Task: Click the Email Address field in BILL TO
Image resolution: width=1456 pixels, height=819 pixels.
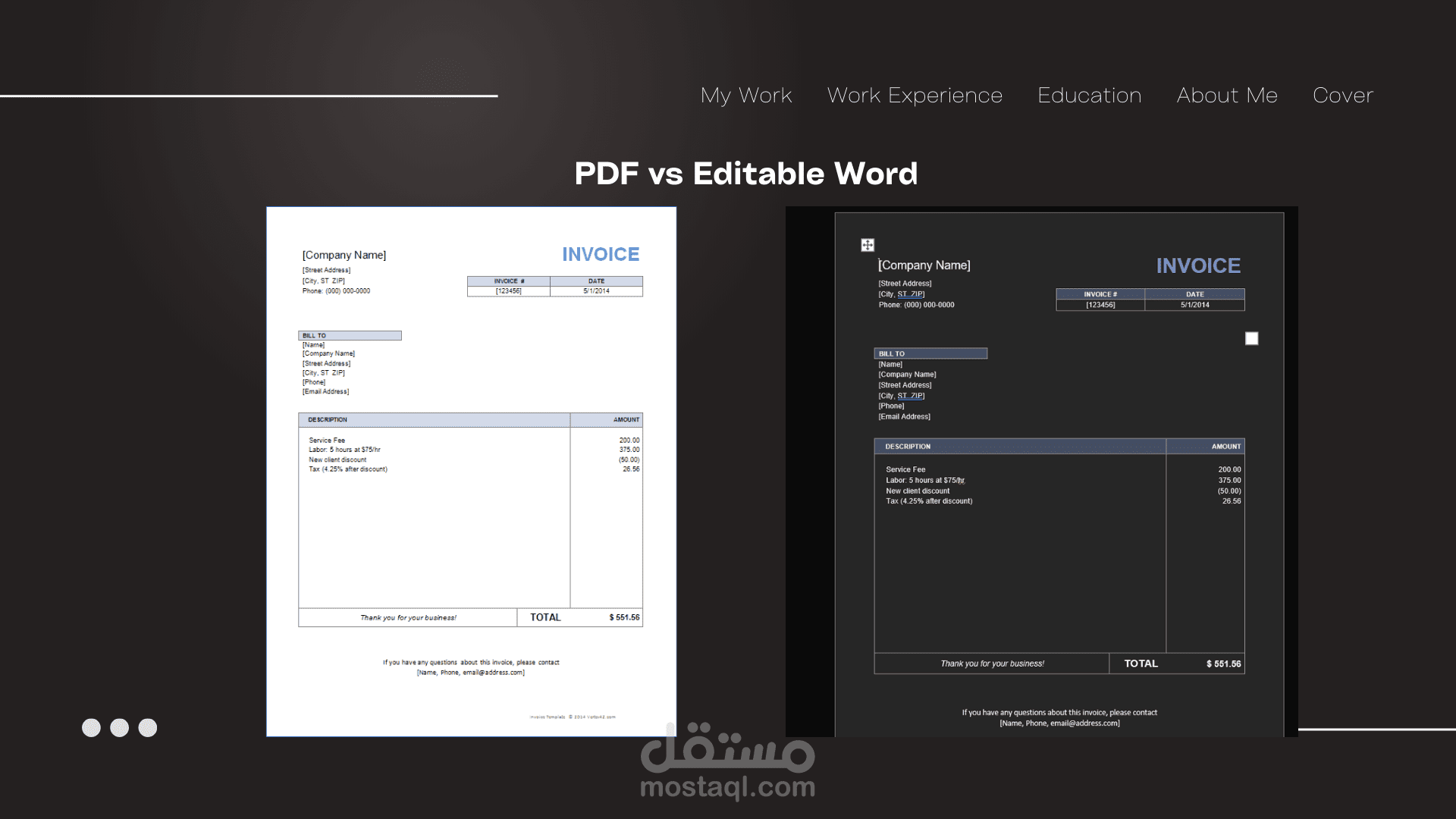Action: (x=904, y=416)
